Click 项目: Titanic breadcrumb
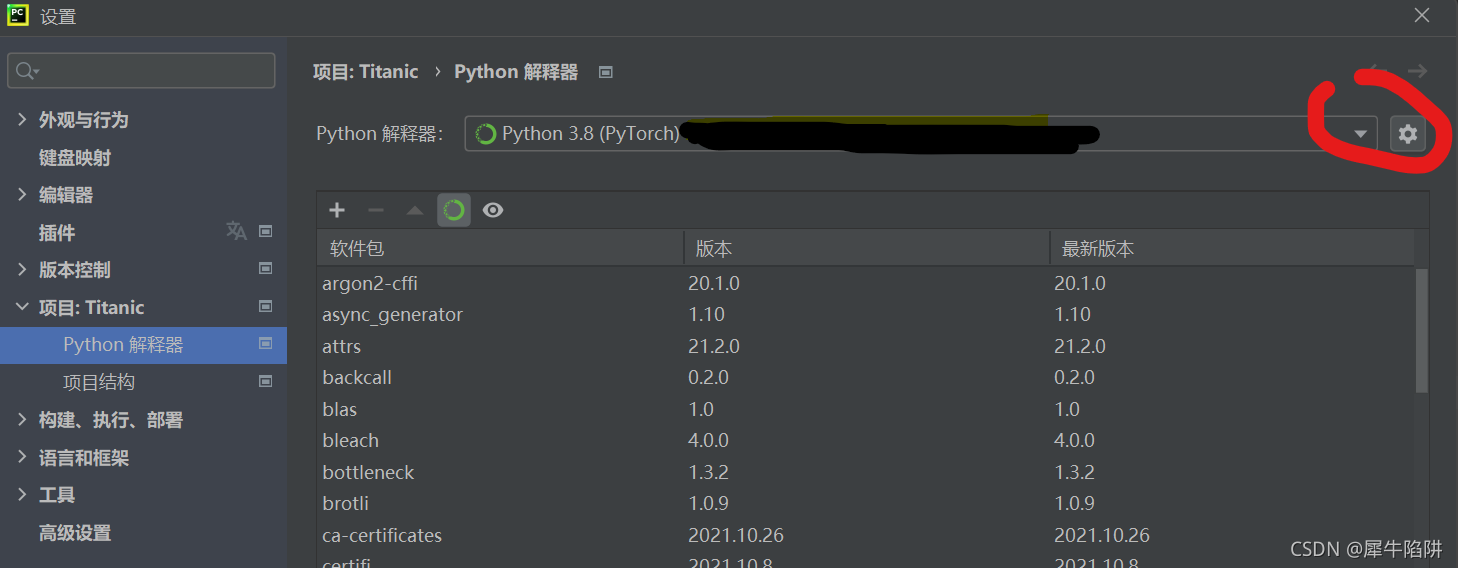Viewport: 1458px width, 568px height. pos(365,71)
